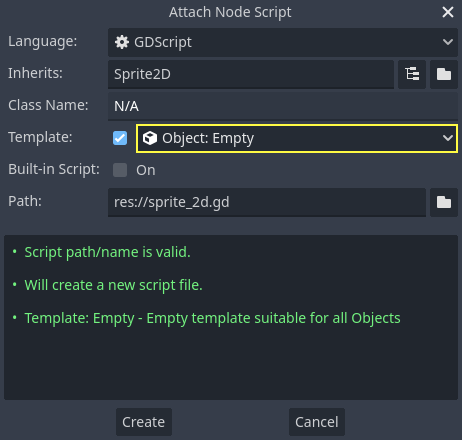Click the Class Name N/A field
This screenshot has width=462, height=440.
pyautogui.click(x=283, y=106)
